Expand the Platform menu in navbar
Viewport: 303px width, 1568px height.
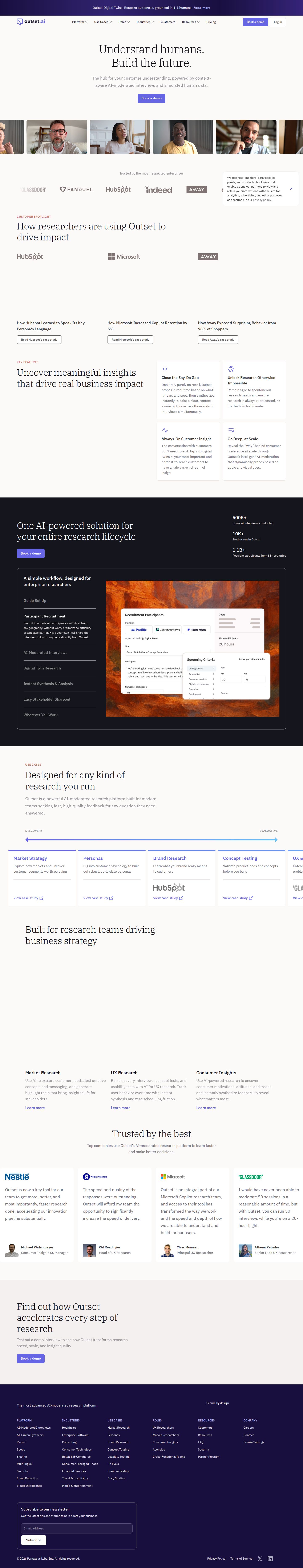[x=80, y=22]
